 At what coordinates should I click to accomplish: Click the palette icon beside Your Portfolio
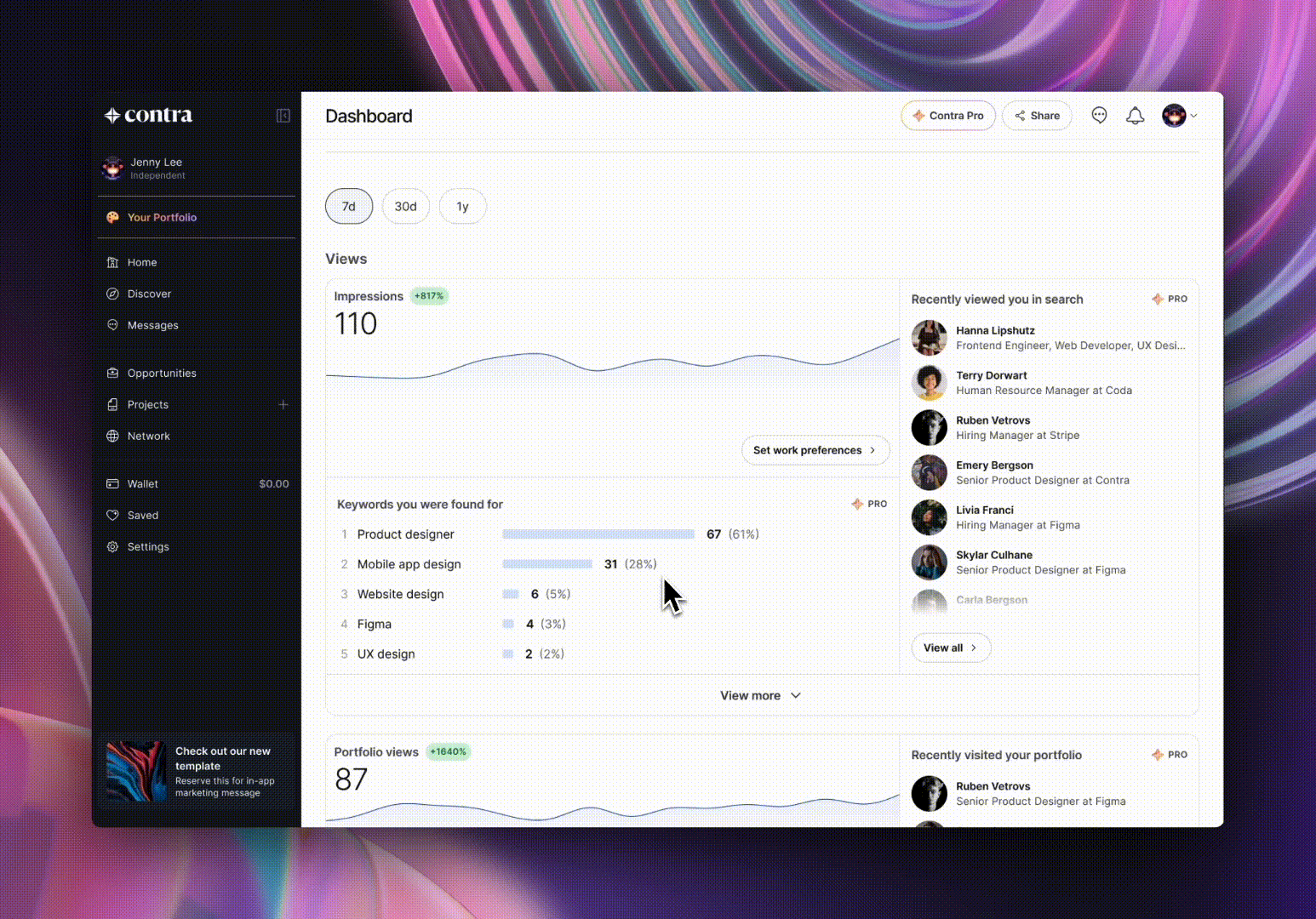coord(112,218)
